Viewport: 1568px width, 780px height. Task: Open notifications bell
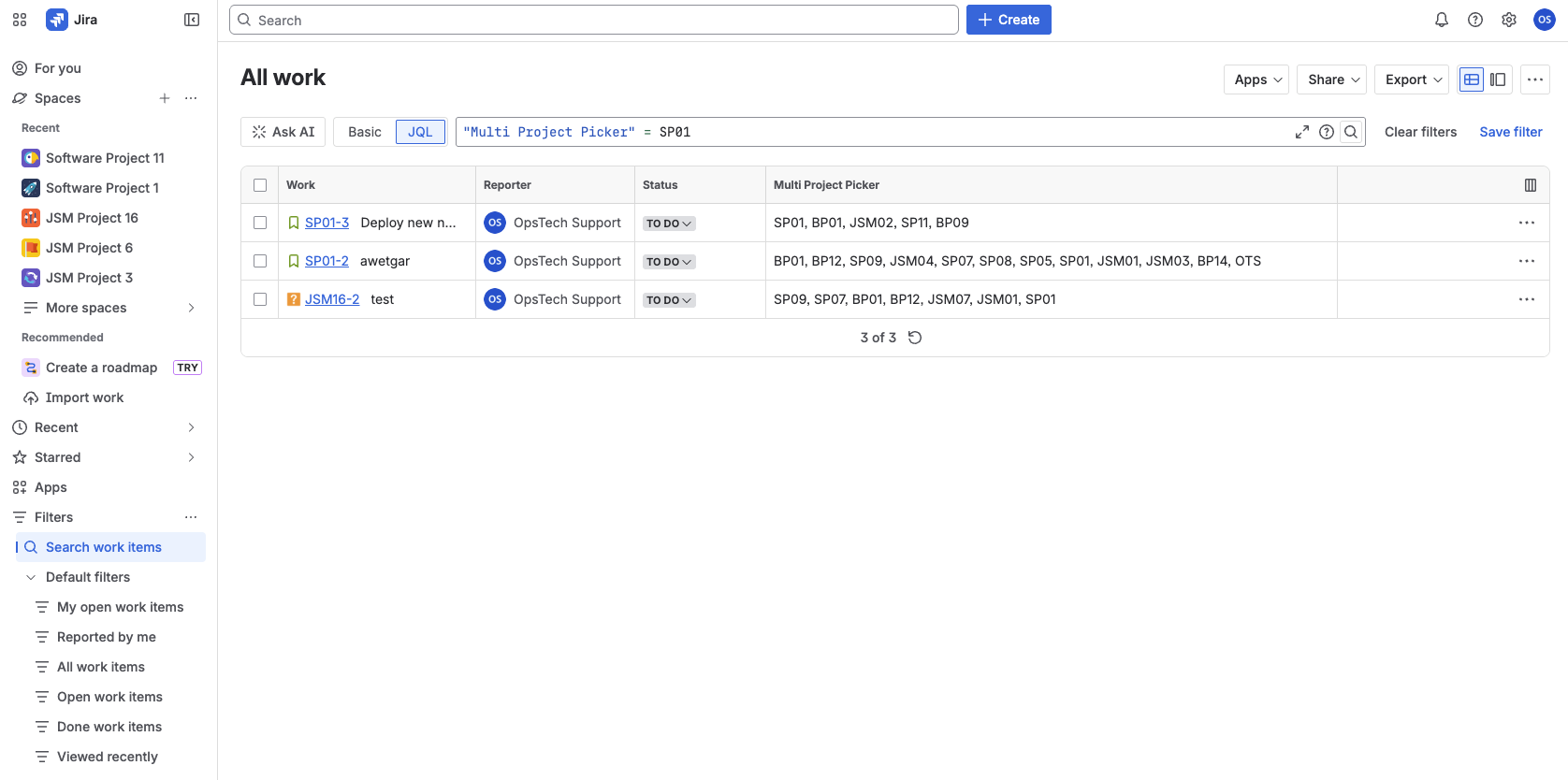pos(1442,20)
